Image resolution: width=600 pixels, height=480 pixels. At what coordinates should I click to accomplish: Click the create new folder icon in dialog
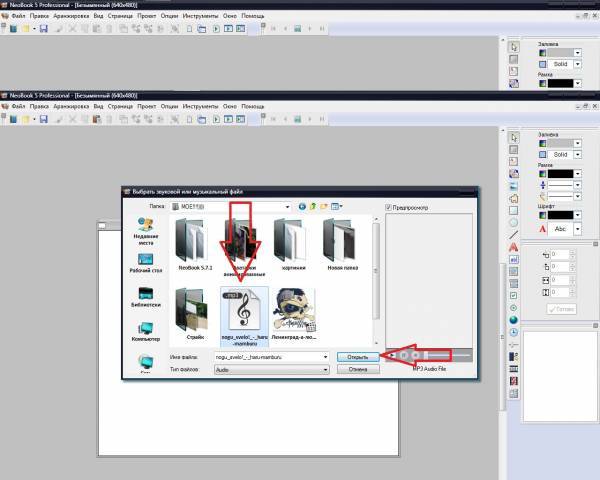click(325, 206)
